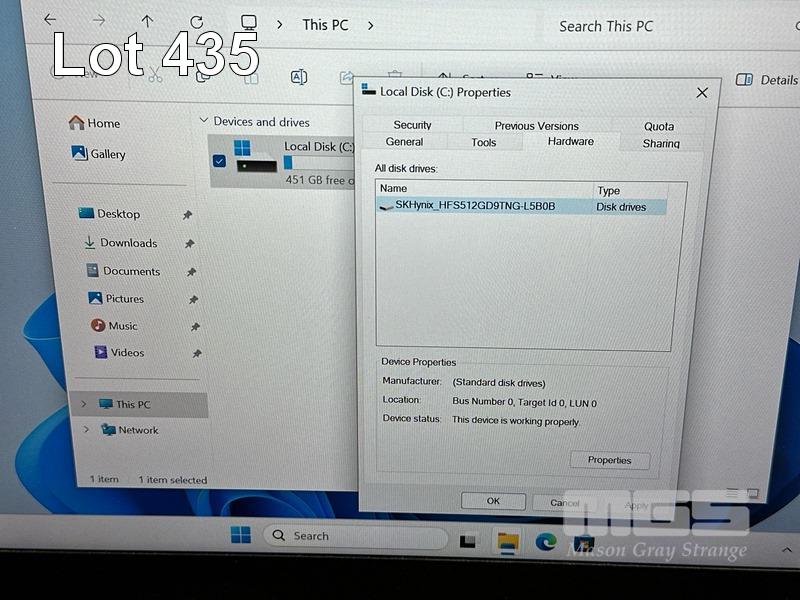Image resolution: width=800 pixels, height=600 pixels.
Task: Switch to the Security tab
Action: point(412,125)
